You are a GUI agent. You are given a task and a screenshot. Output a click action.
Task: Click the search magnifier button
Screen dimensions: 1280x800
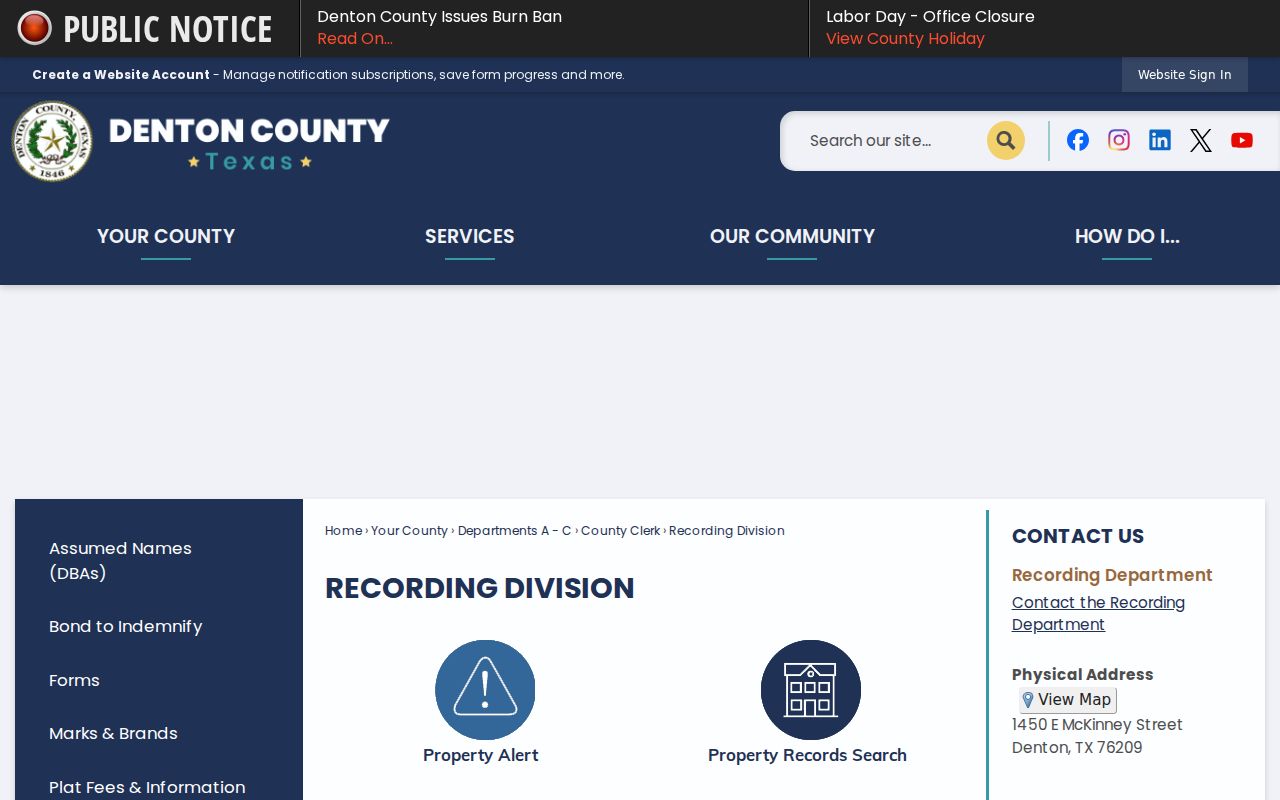(1006, 141)
